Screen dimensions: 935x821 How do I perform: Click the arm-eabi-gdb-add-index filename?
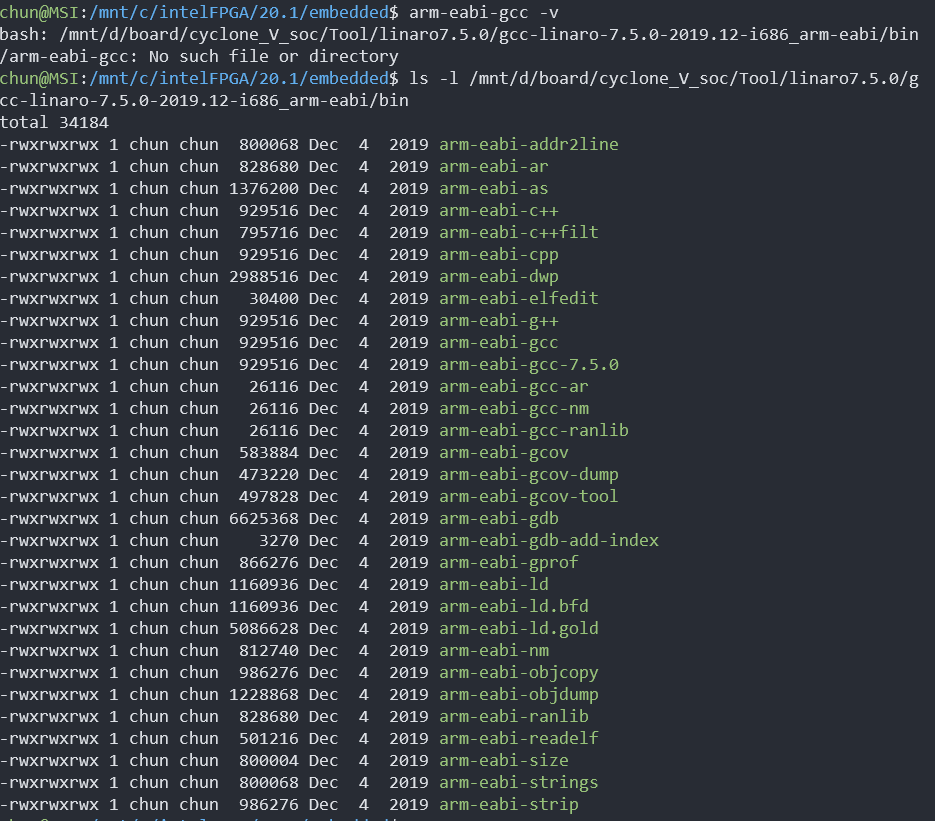tap(548, 540)
